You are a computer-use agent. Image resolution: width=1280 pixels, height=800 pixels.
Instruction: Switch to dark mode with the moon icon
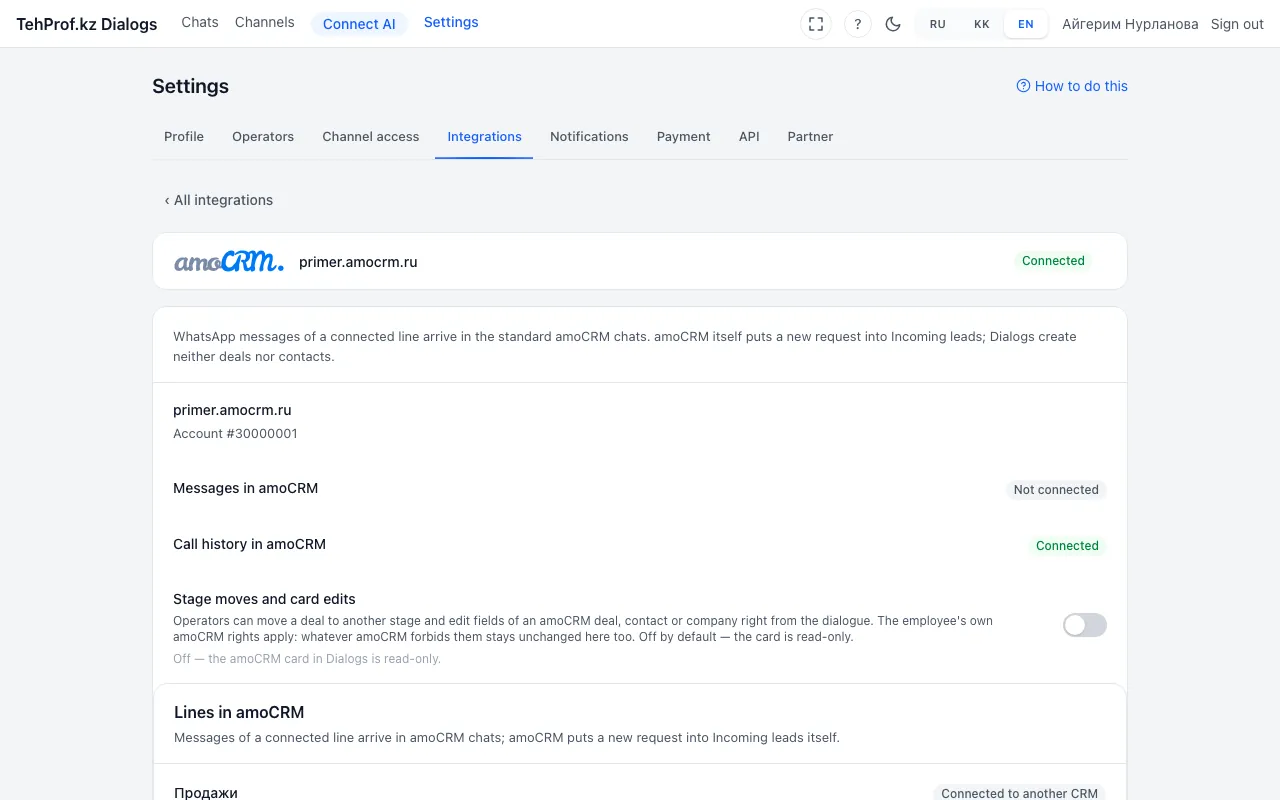pos(894,24)
